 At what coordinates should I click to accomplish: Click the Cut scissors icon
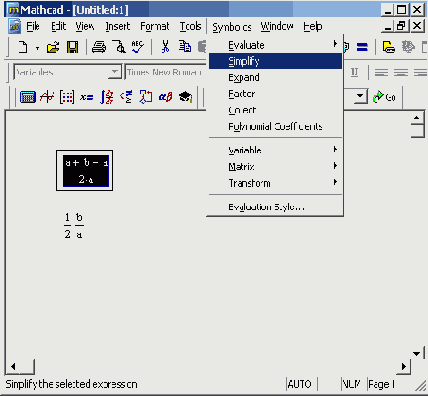point(165,47)
